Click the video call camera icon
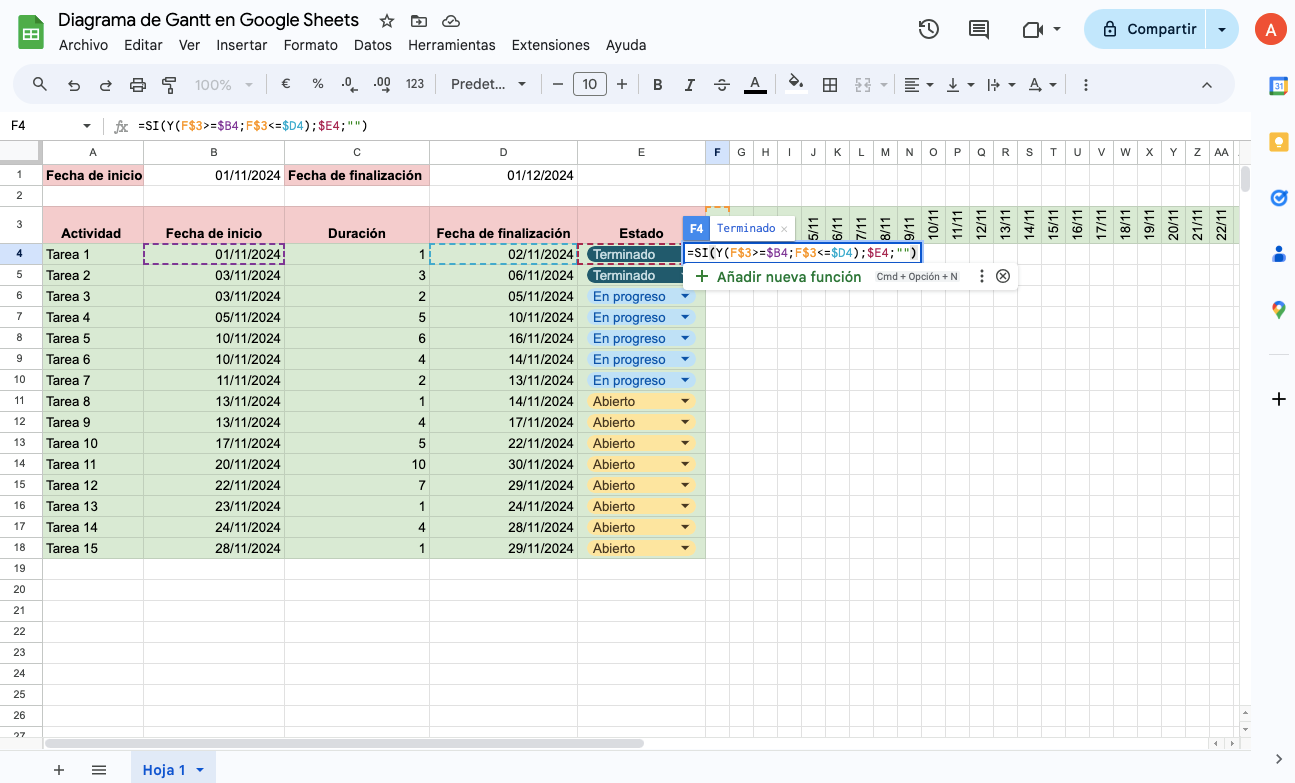The image size is (1295, 783). coord(1033,30)
